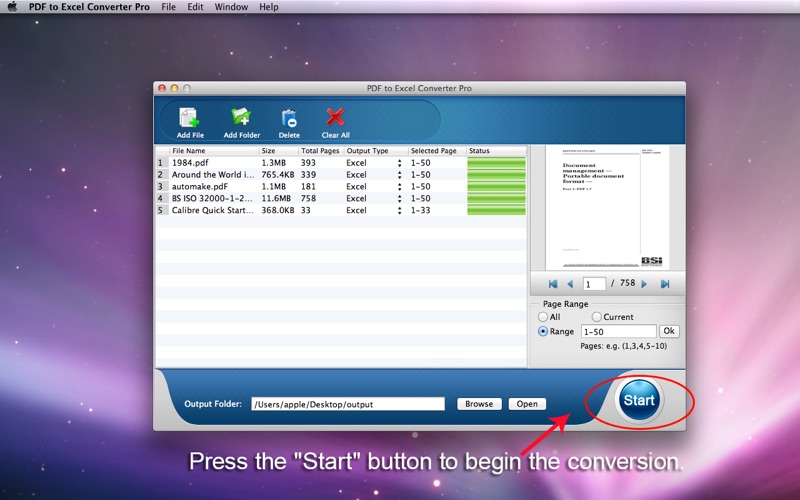800x500 pixels.
Task: Open Output Type dropdown for BS ISO 32000 row
Action: (x=399, y=198)
